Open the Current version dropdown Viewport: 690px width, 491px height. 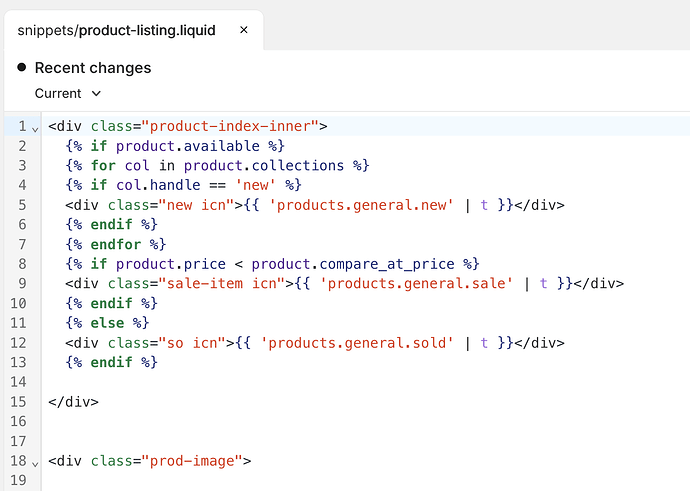68,93
